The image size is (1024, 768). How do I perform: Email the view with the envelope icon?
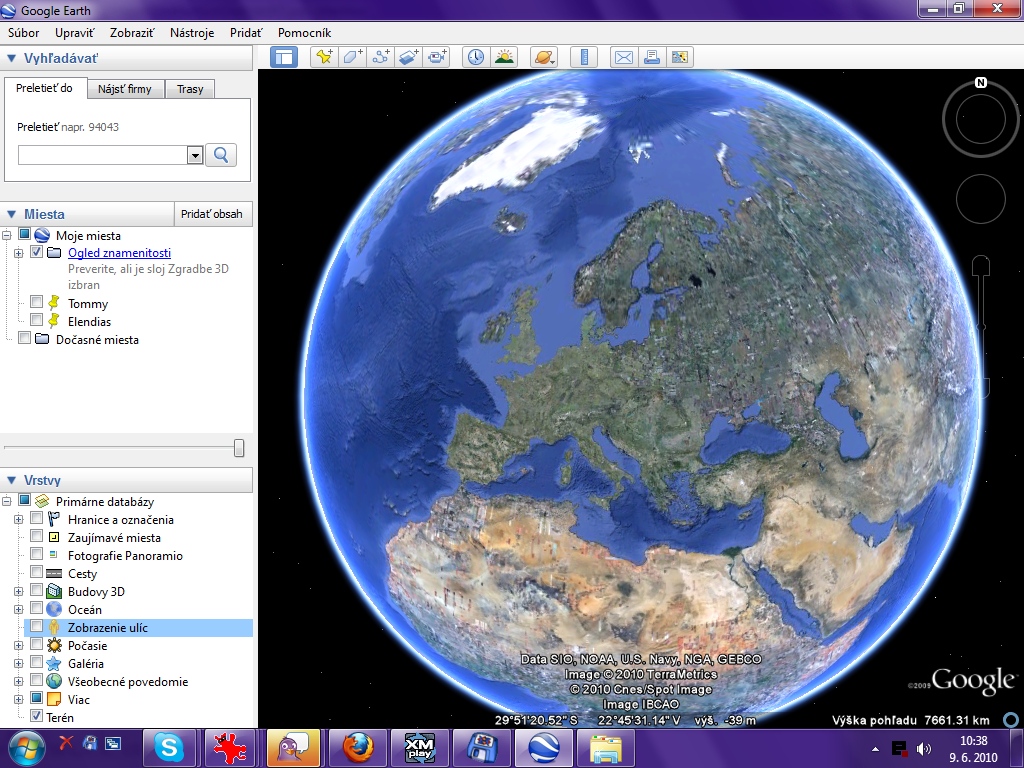[x=624, y=57]
